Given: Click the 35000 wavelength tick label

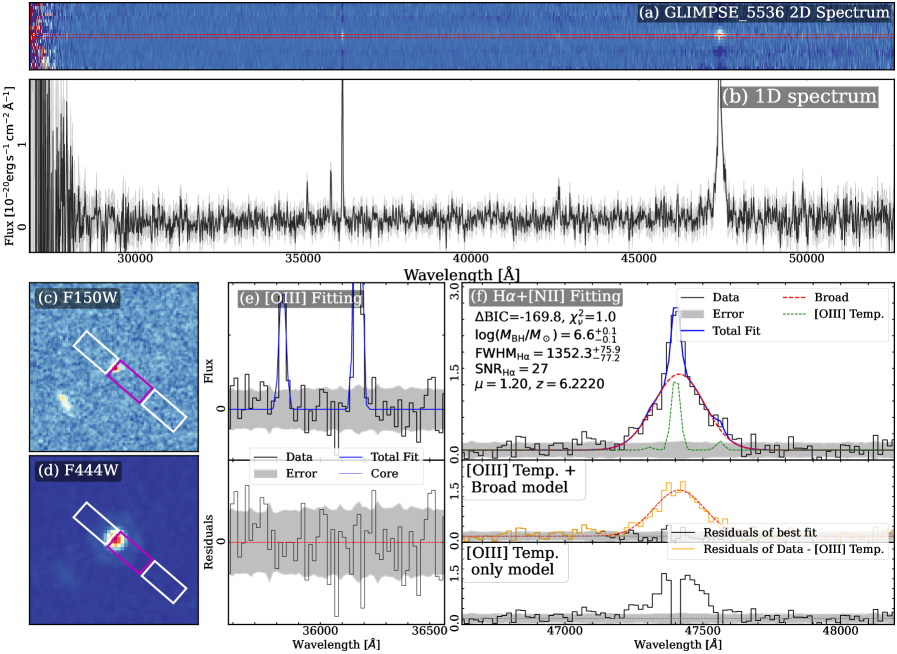Looking at the screenshot, I should pos(303,259).
